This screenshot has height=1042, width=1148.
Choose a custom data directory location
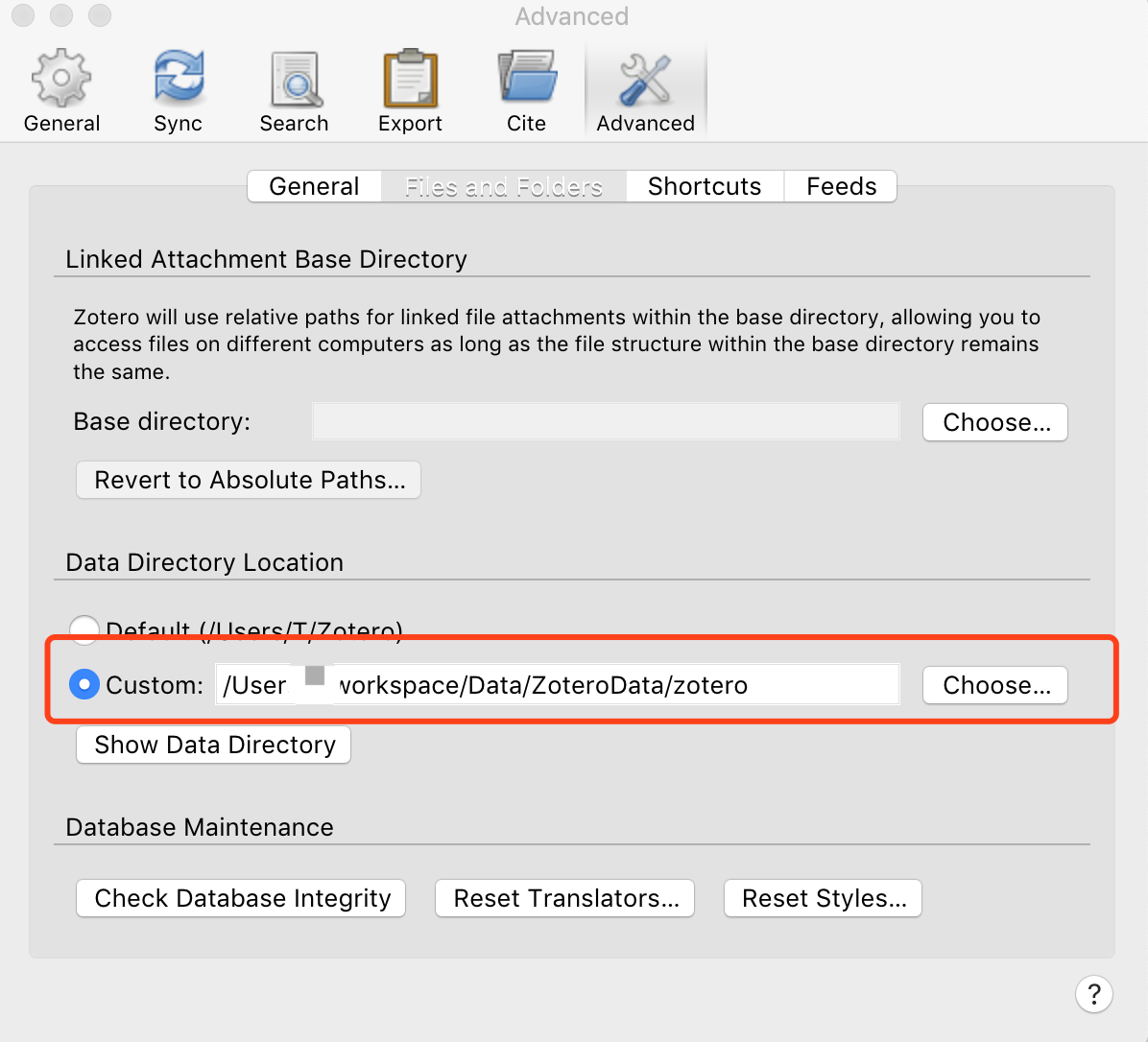[x=995, y=685]
